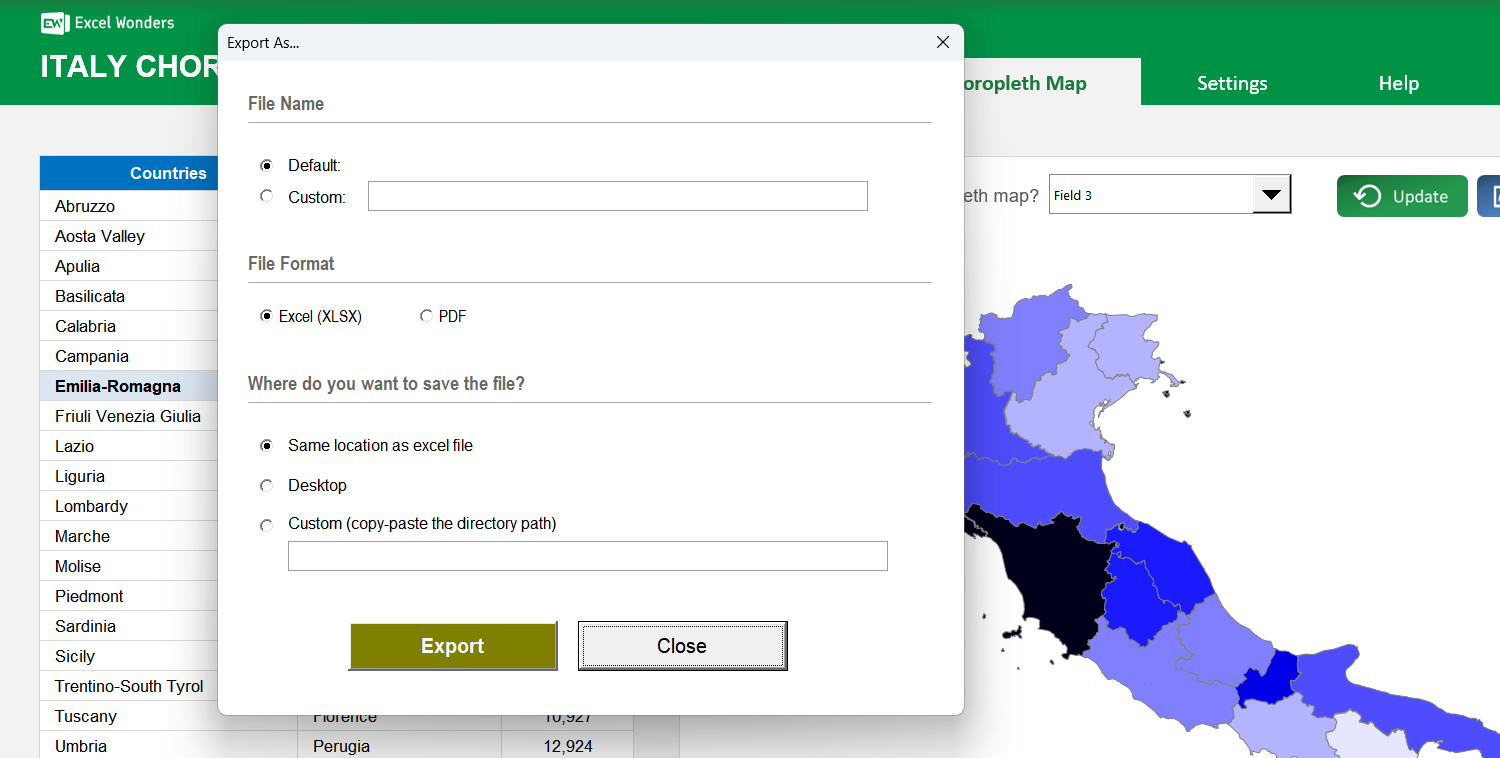Choose PDF as the file format
Viewport: 1500px width, 758px height.
click(426, 315)
